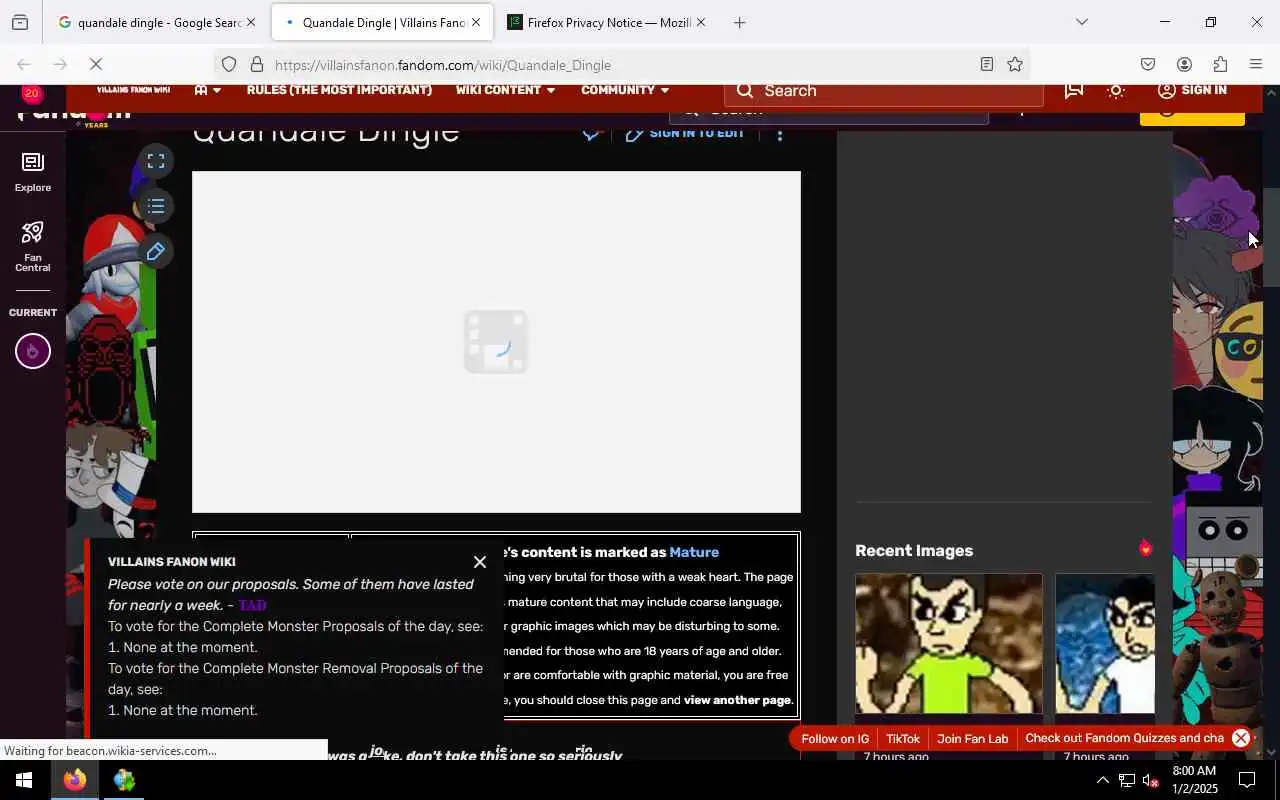Close the Quandale Dingle tab
1280x800 pixels.
pos(476,22)
